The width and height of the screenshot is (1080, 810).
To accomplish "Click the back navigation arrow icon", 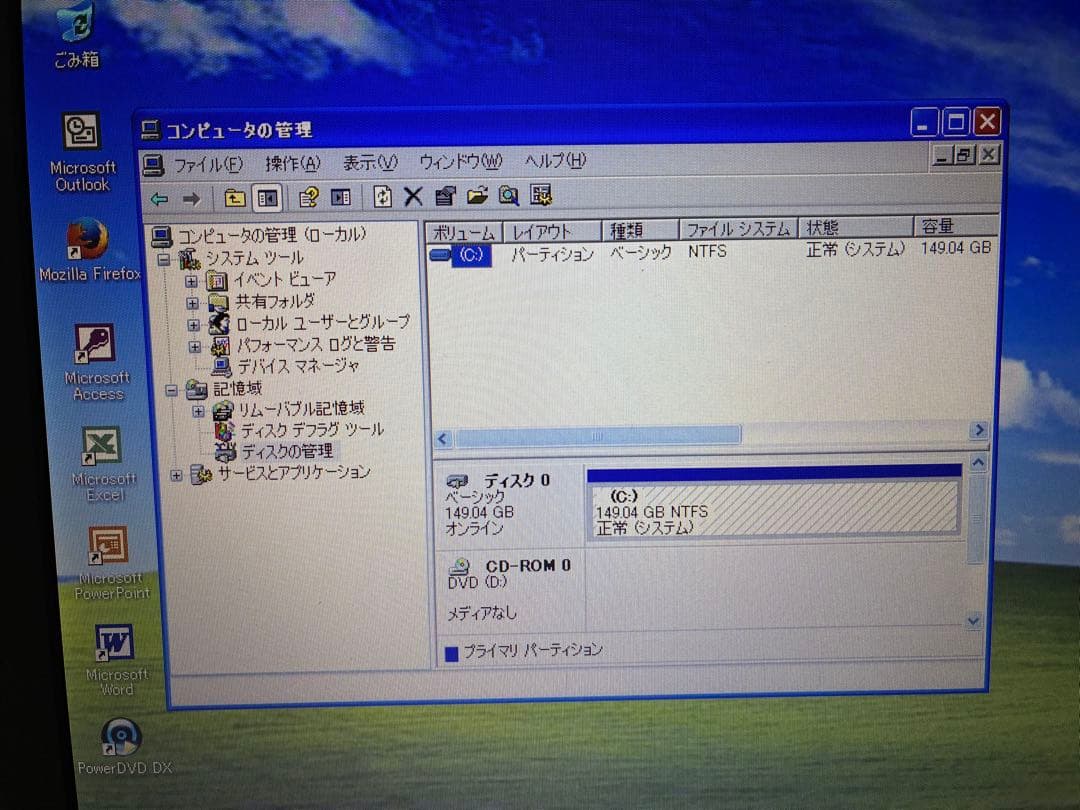I will [x=158, y=196].
